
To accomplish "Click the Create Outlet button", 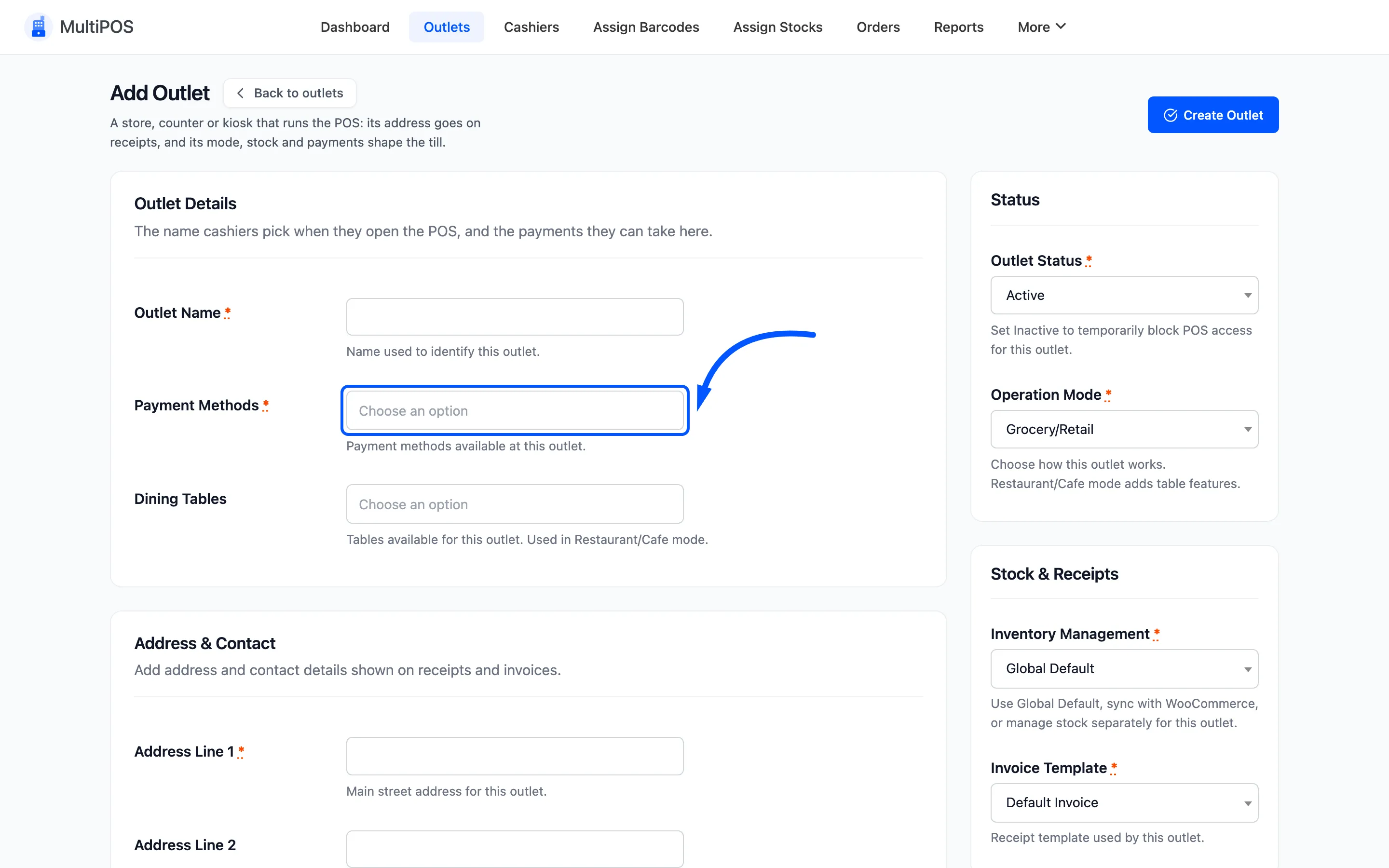I will tap(1213, 115).
